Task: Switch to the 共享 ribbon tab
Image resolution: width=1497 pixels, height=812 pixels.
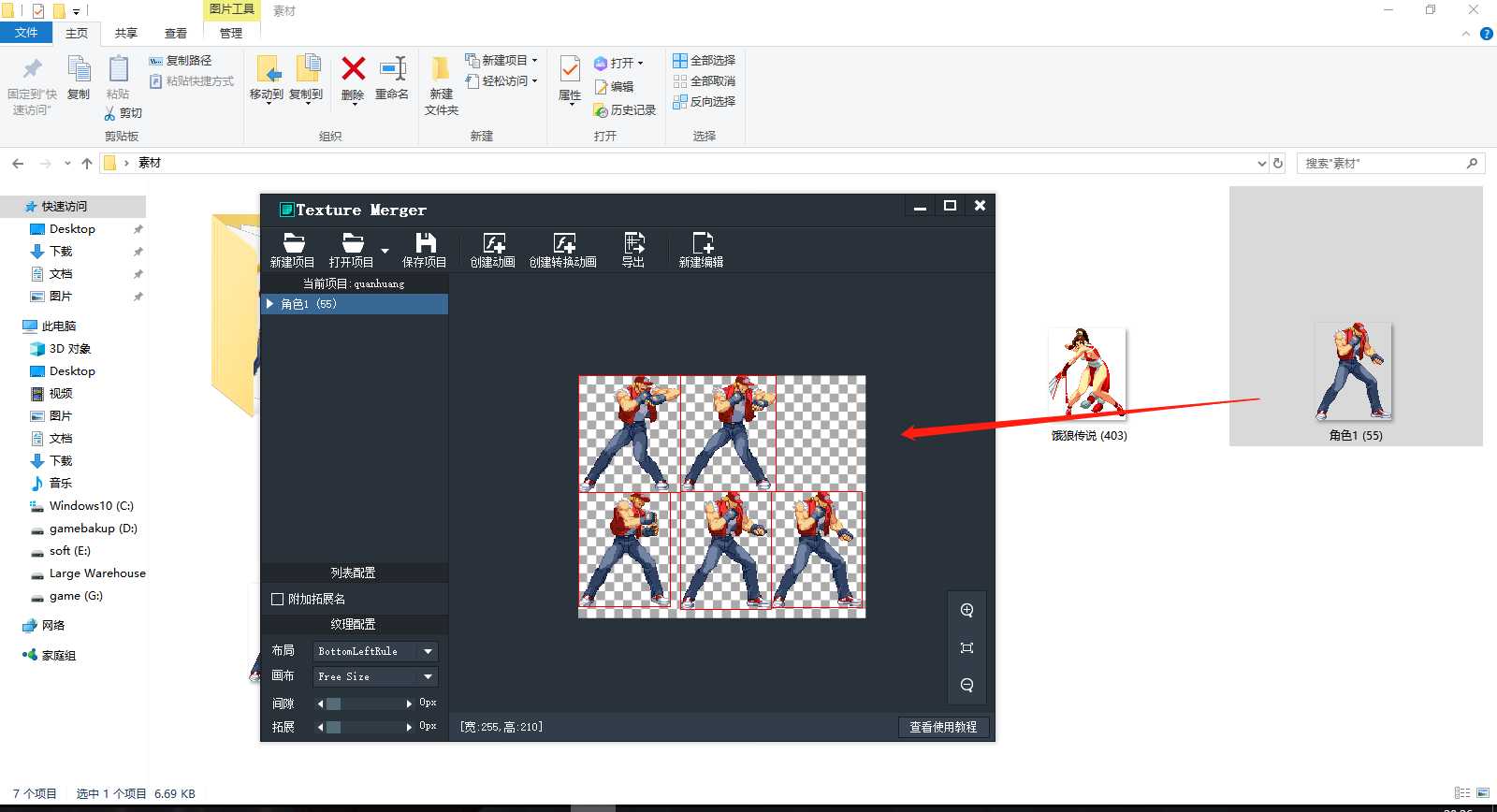Action: 126,34
